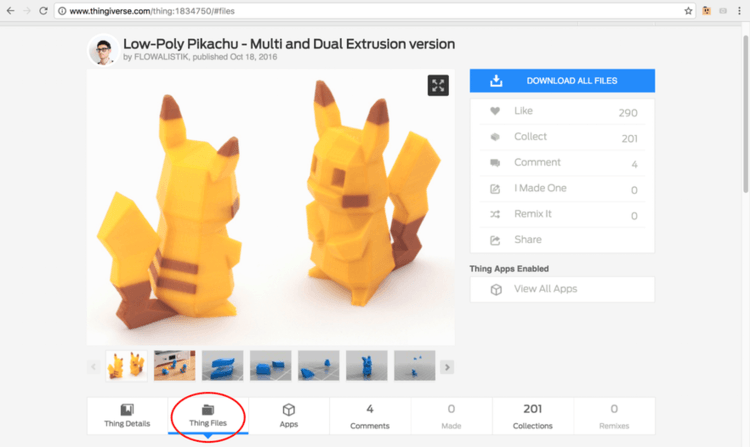Select the fifth thumbnail with small blue pieces

[319, 366]
